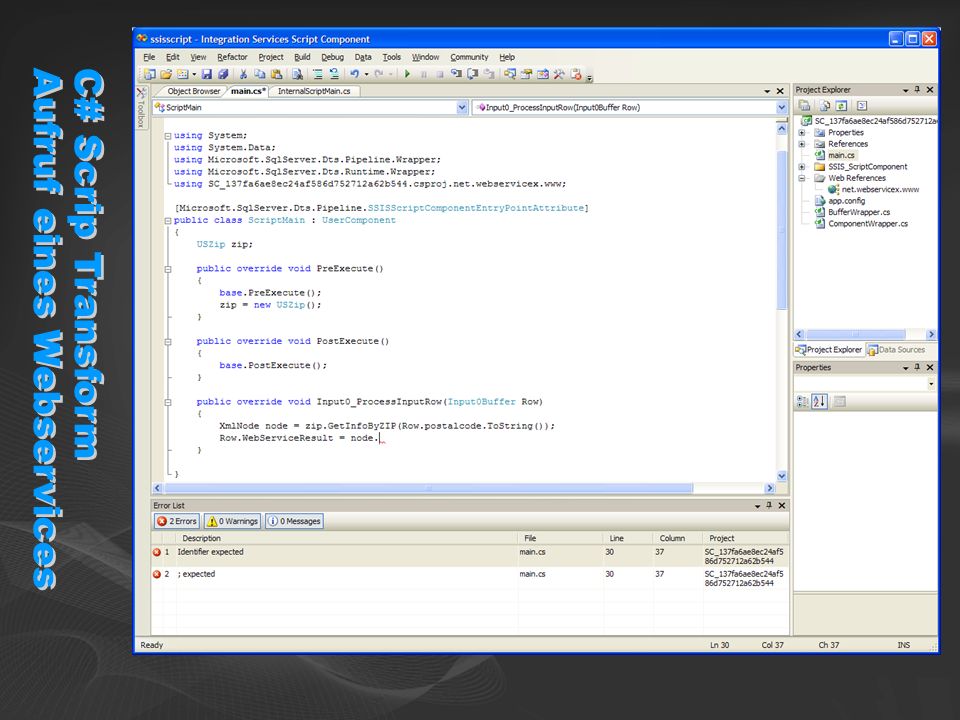
Task: Click the Comment Out Lines toolbar icon
Action: point(318,74)
